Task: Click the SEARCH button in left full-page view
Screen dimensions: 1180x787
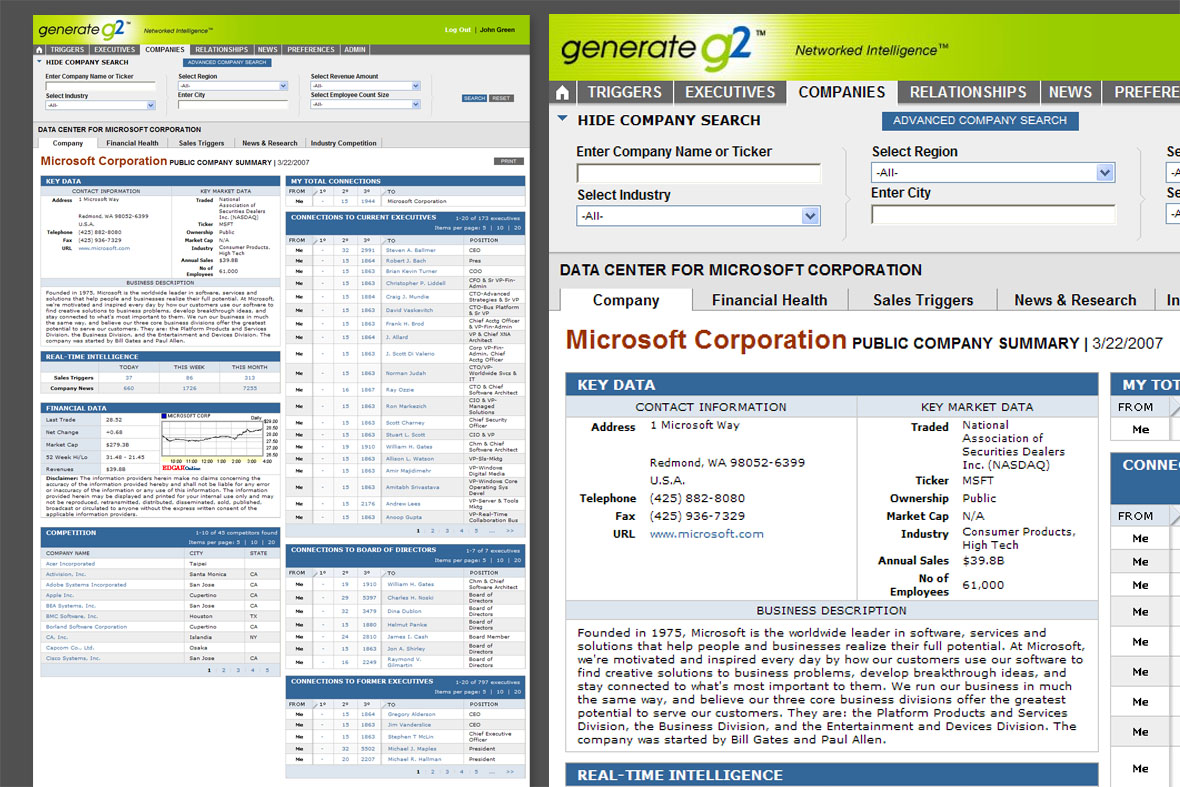Action: (x=474, y=99)
